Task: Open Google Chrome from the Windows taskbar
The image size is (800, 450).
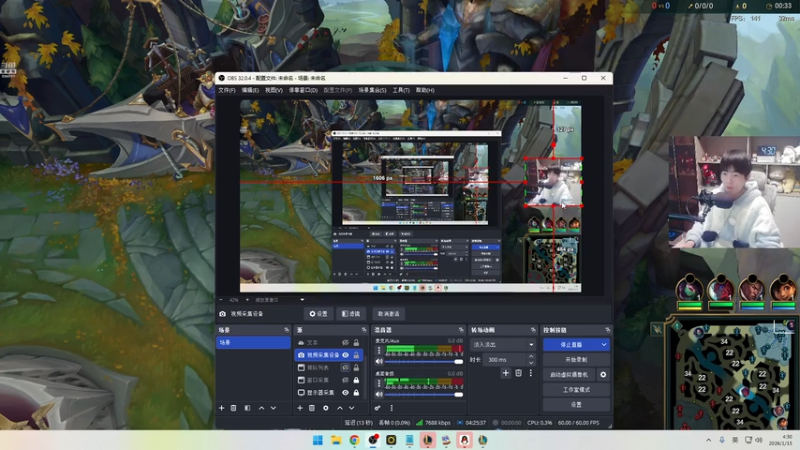Action: pyautogui.click(x=354, y=440)
